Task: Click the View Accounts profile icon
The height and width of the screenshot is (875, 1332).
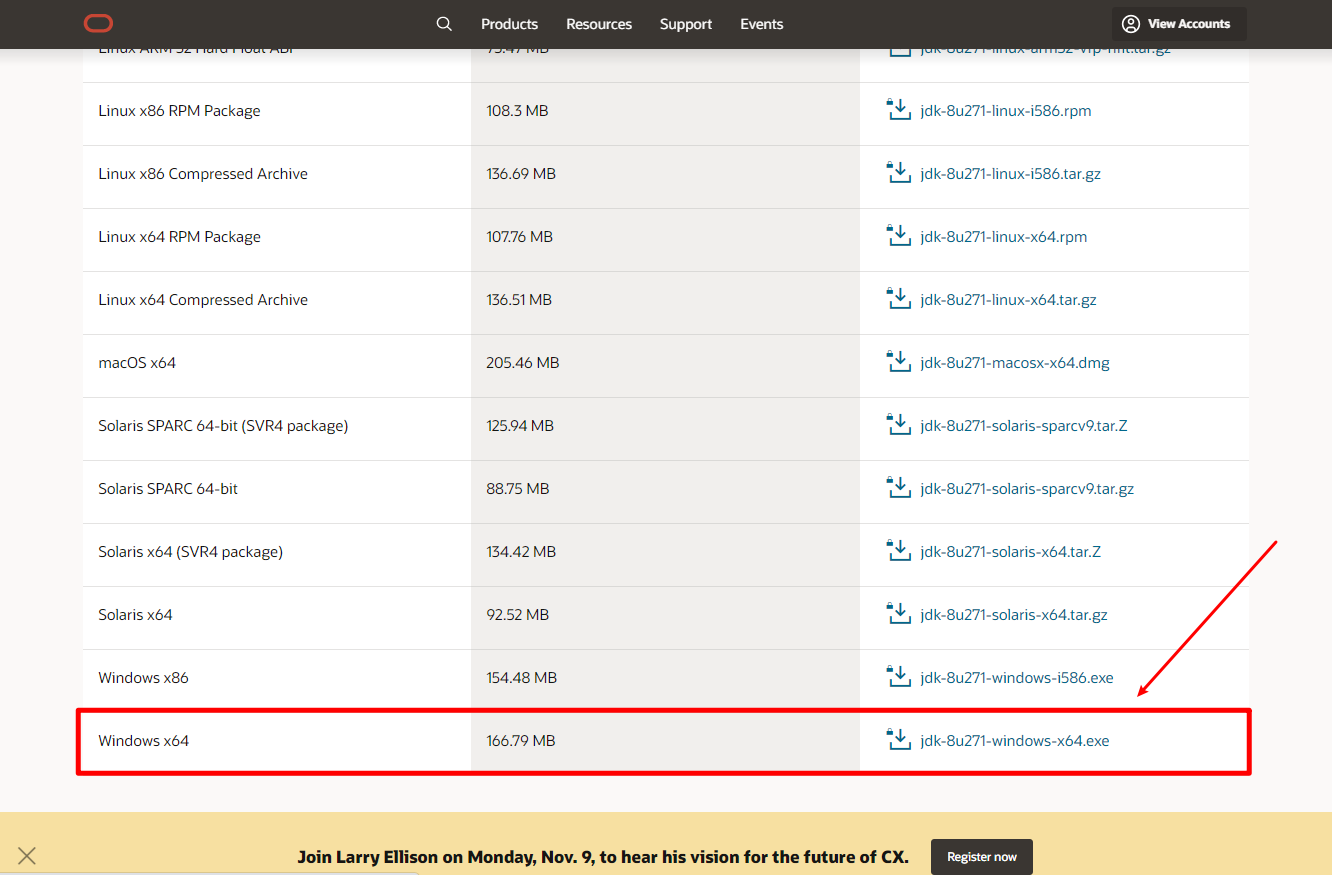Action: [1131, 24]
